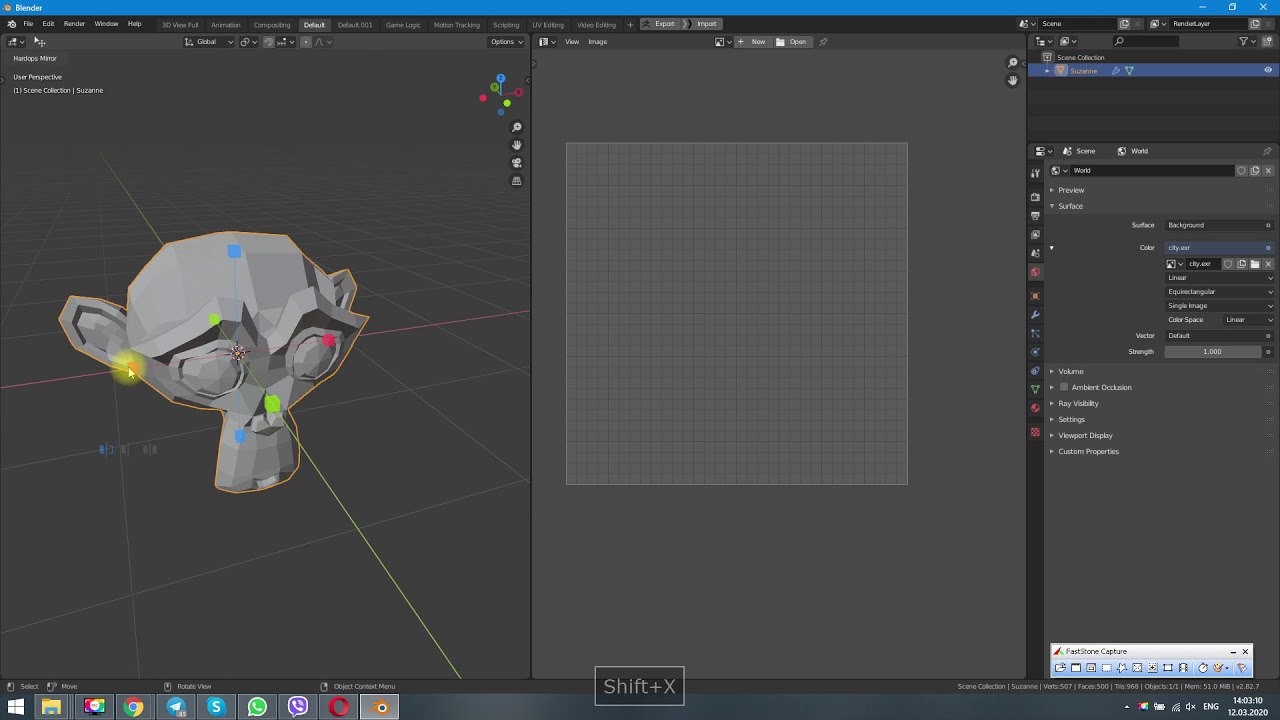The width and height of the screenshot is (1280, 720).
Task: Click the 3D viewport pan hand icon
Action: [x=517, y=145]
